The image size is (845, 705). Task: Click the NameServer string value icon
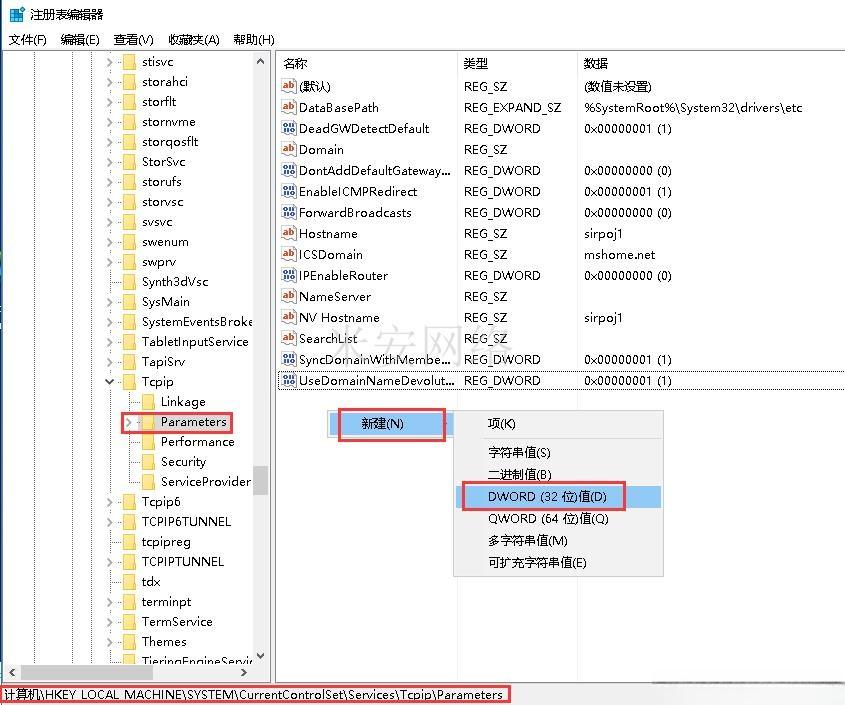click(289, 296)
